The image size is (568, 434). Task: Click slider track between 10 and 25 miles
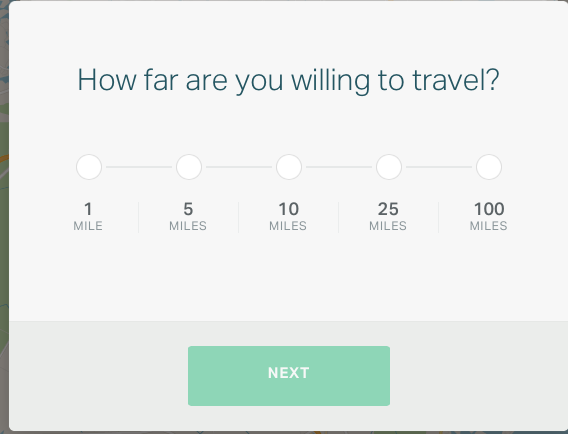click(x=339, y=167)
